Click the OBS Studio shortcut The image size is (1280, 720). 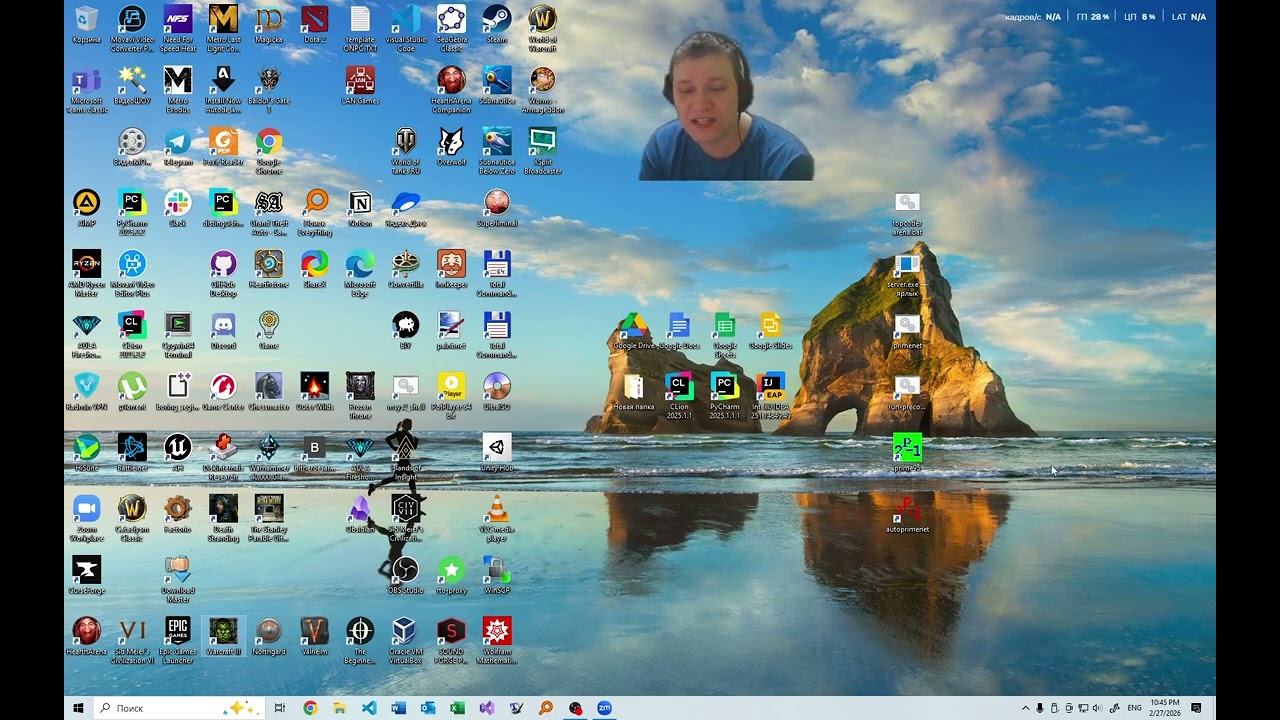point(405,575)
